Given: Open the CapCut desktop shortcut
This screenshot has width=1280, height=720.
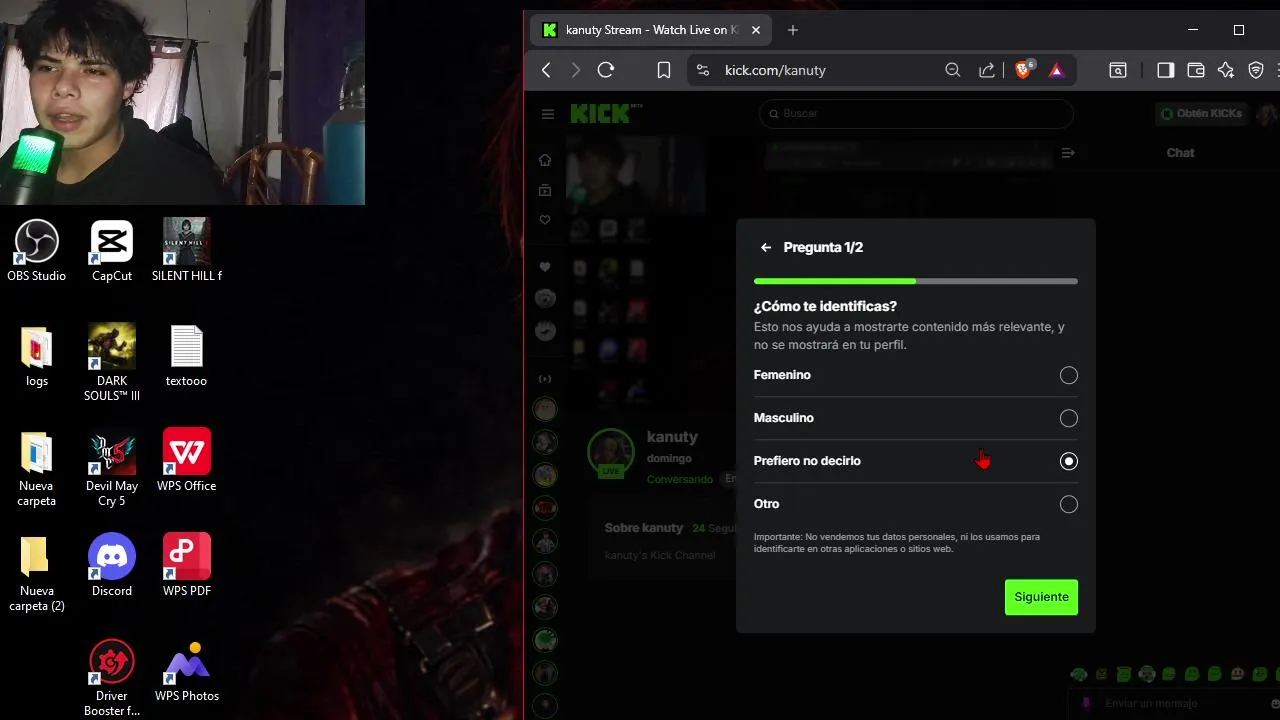Looking at the screenshot, I should (x=112, y=250).
